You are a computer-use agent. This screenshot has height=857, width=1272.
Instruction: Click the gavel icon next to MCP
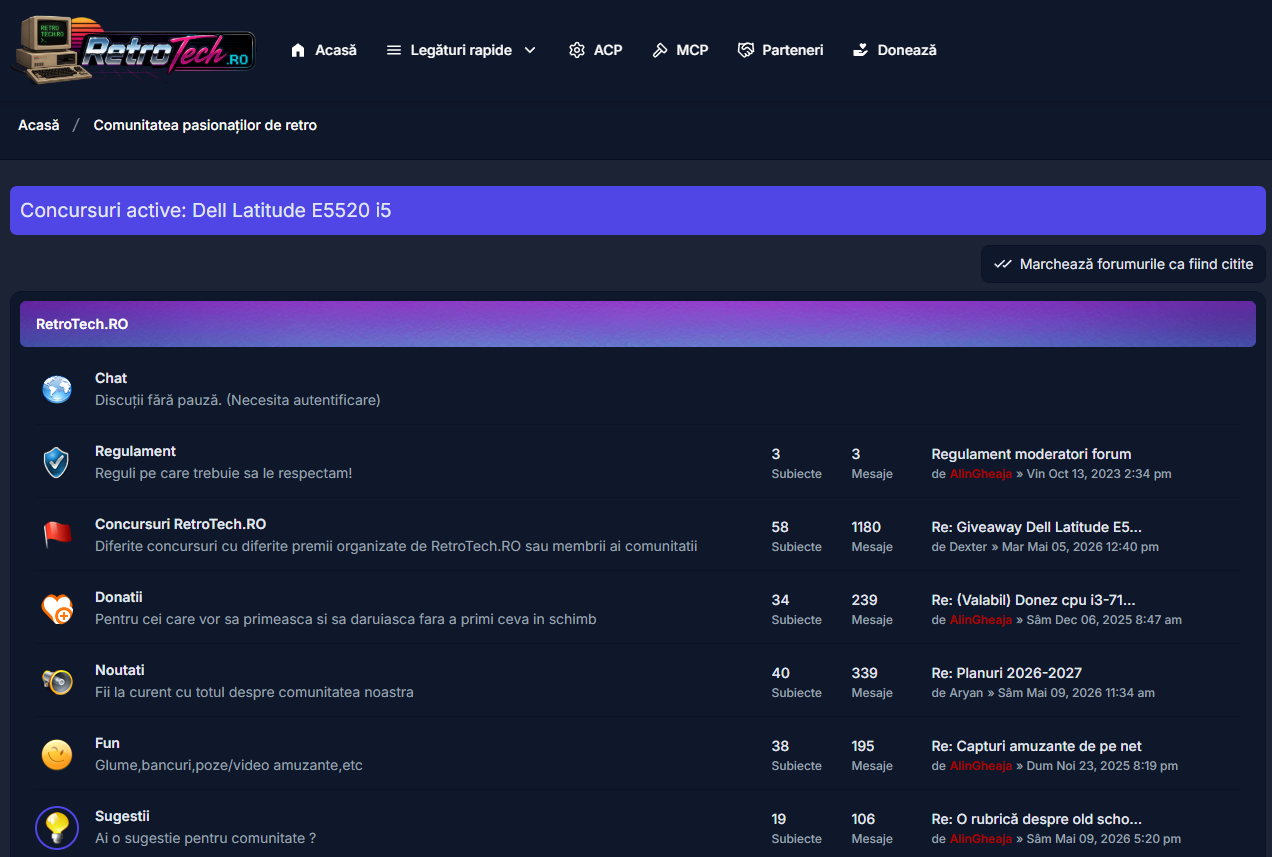click(x=660, y=50)
